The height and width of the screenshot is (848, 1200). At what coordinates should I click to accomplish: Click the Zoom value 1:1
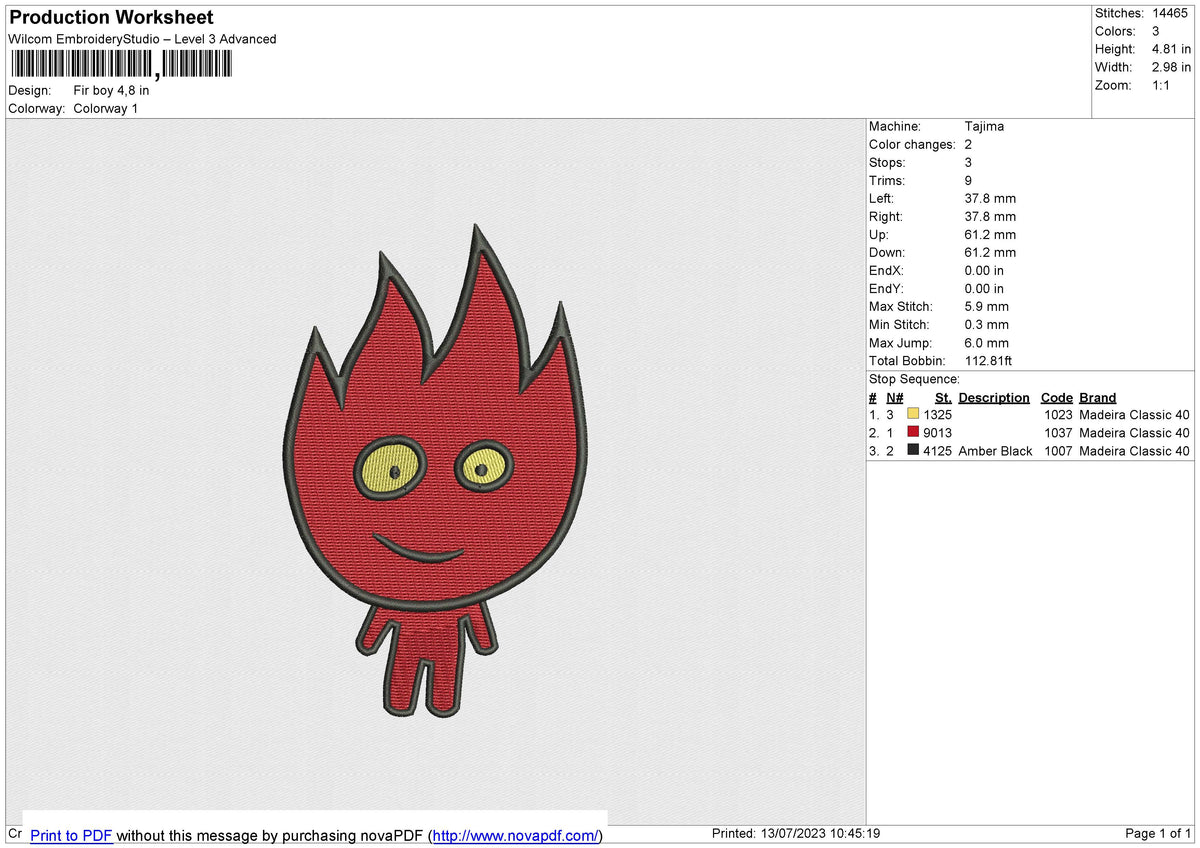pyautogui.click(x=1162, y=85)
